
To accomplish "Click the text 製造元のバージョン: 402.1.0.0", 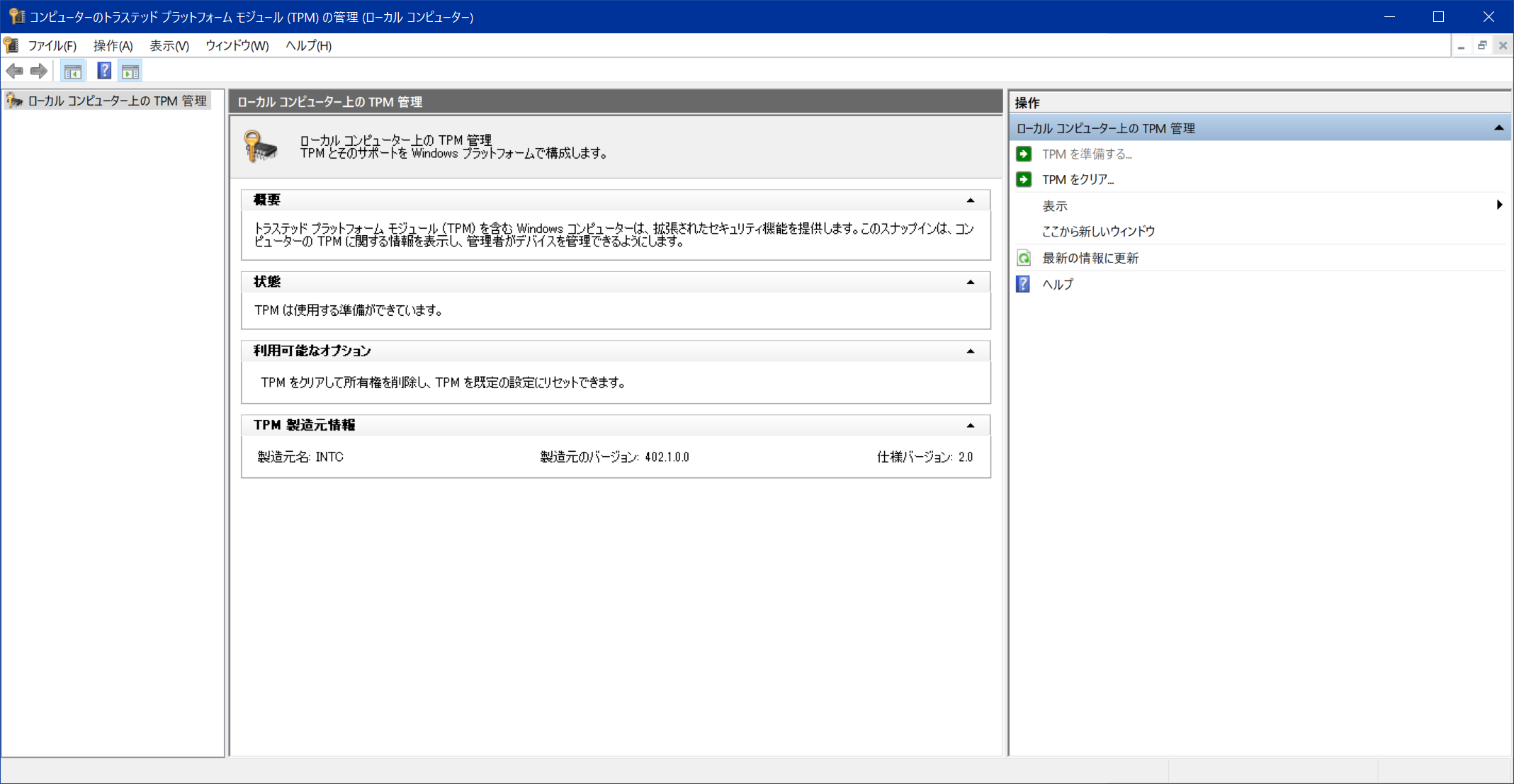I will (615, 457).
